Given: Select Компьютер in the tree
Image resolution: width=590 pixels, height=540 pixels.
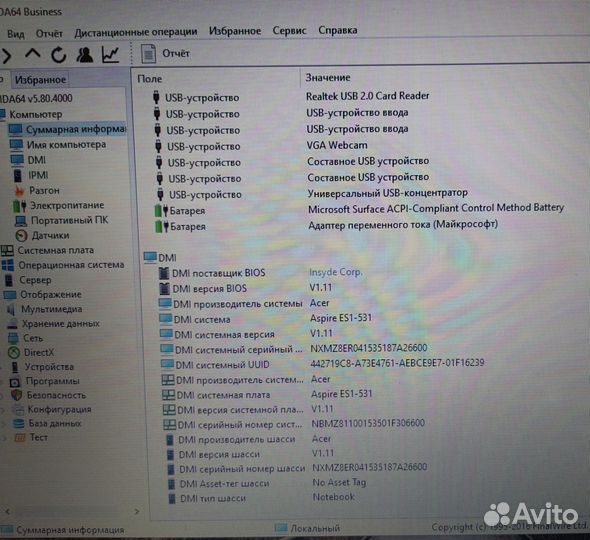Looking at the screenshot, I should [x=36, y=114].
